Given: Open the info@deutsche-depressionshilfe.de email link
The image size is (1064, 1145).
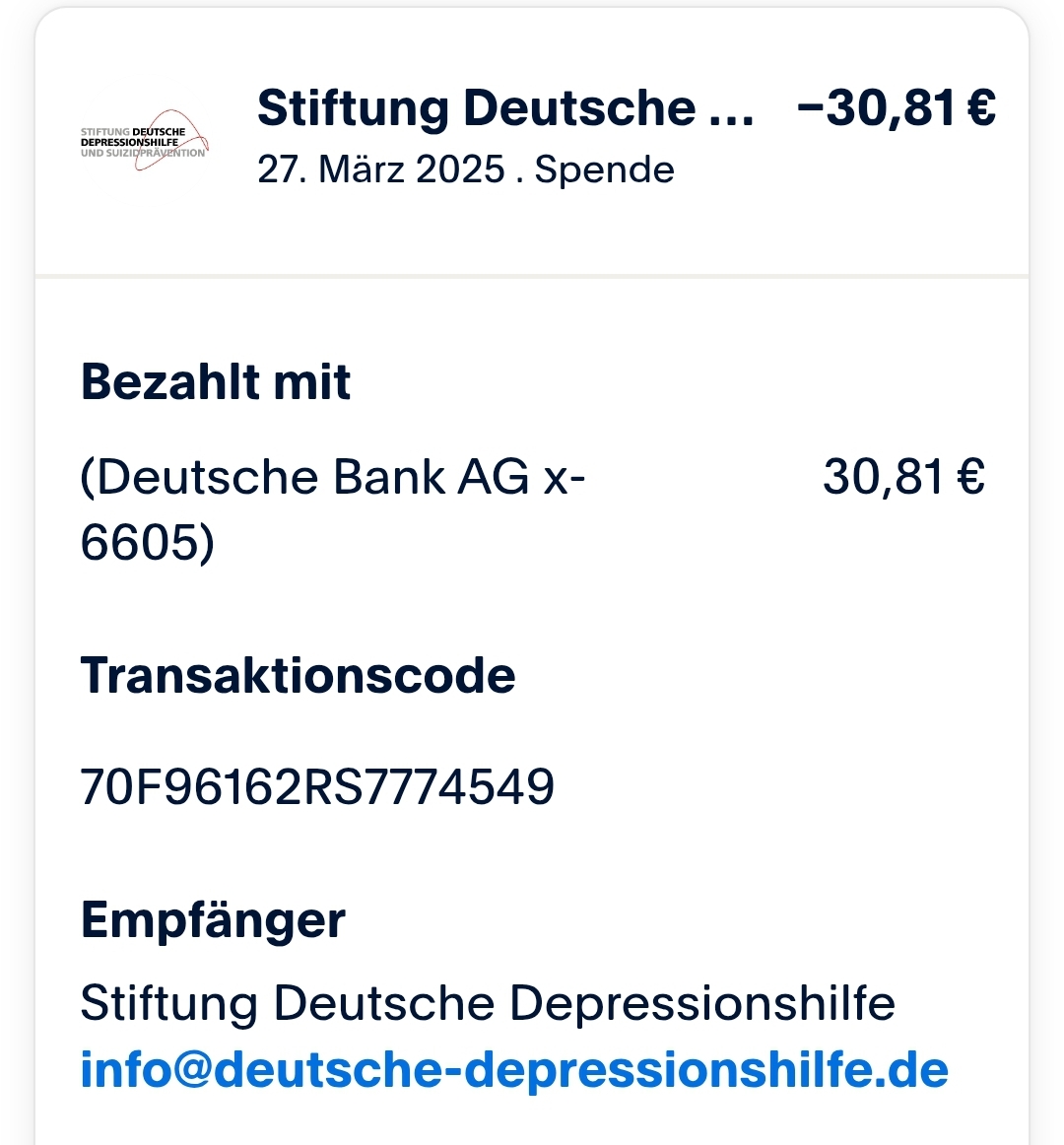Looking at the screenshot, I should pos(513,1070).
